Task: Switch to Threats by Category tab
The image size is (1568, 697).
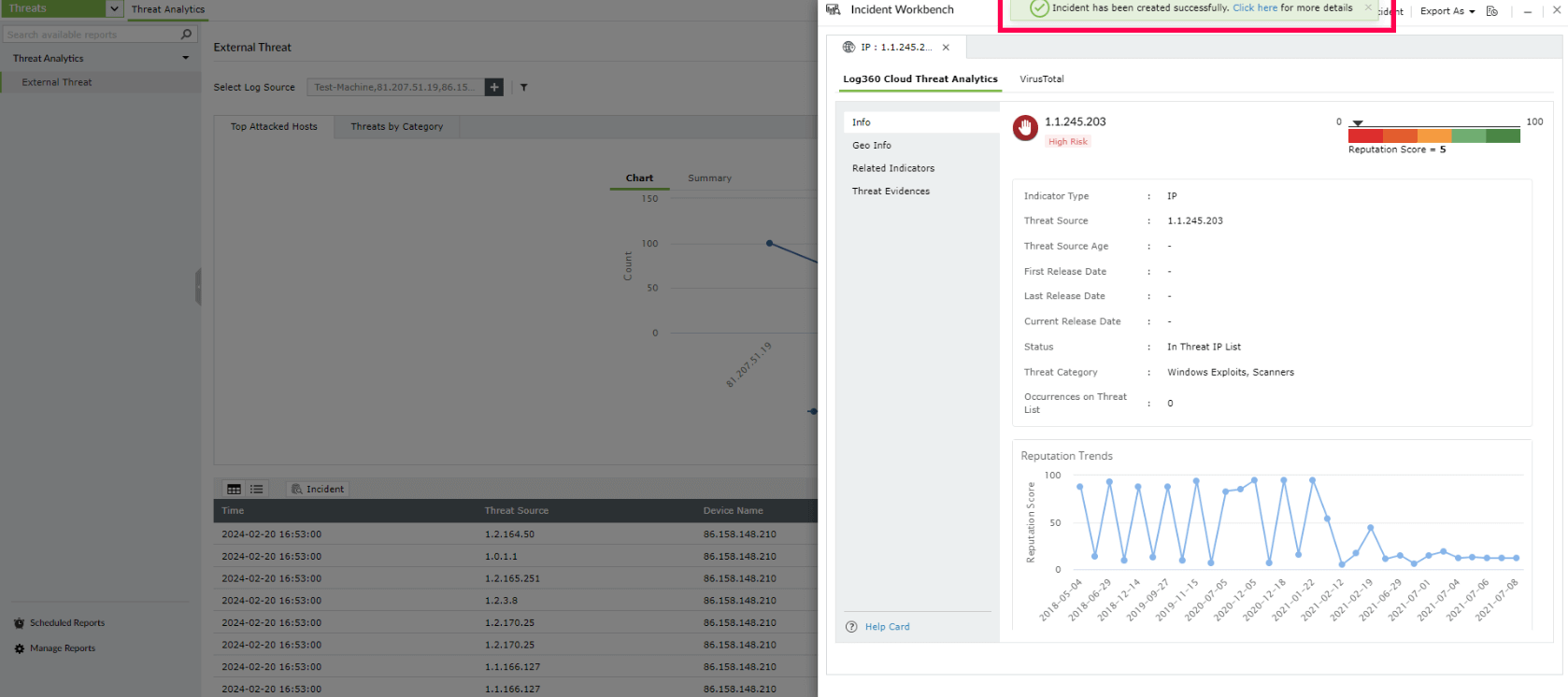Action: tap(397, 127)
